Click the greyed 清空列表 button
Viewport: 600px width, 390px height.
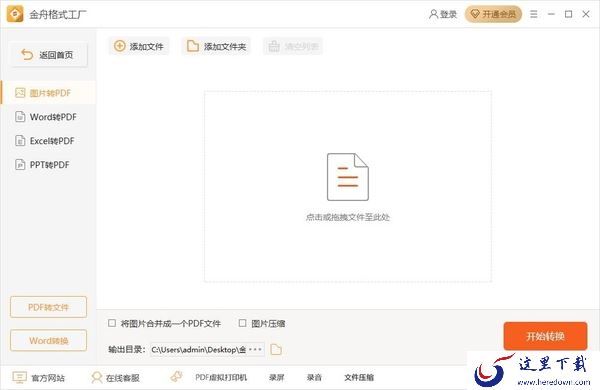pos(293,46)
